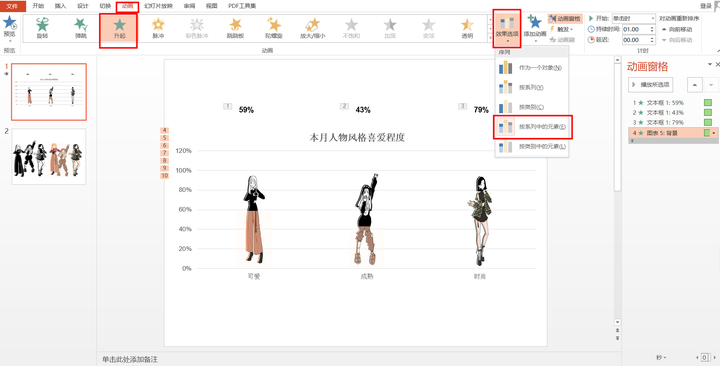Select animation item 文本框 1: 79%

pyautogui.click(x=664, y=123)
